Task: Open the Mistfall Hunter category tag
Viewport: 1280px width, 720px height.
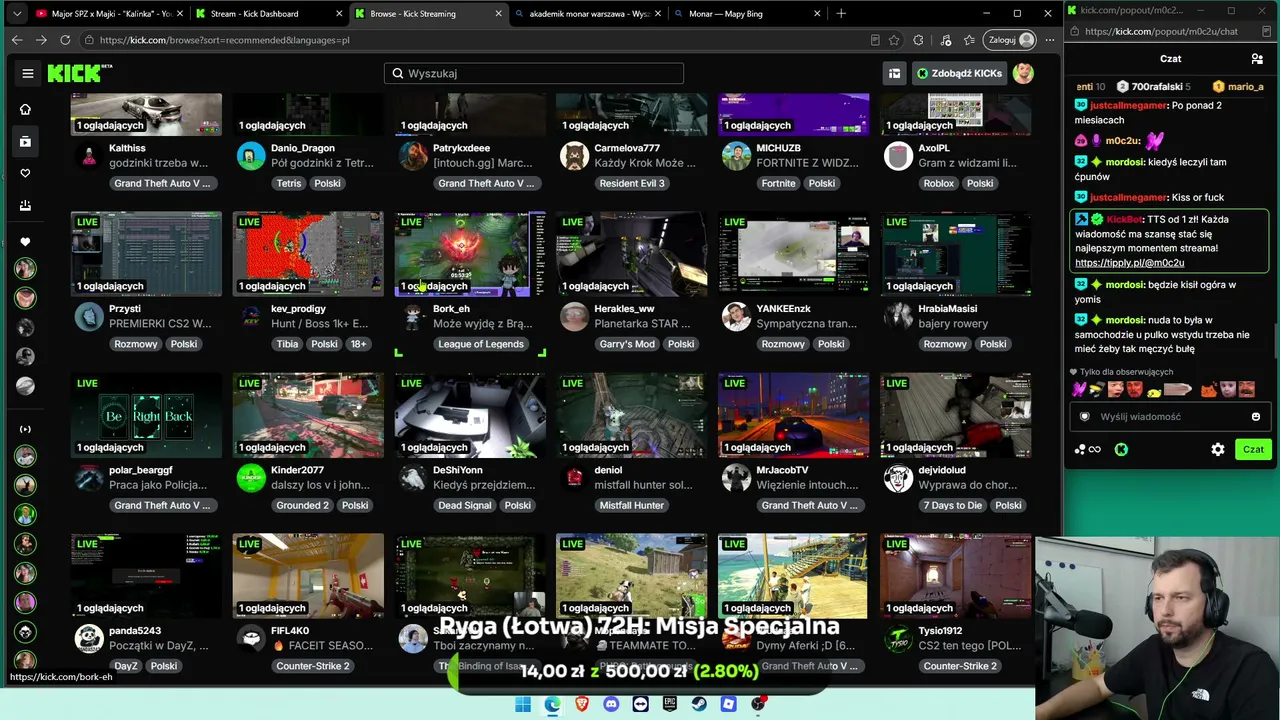Action: [632, 505]
